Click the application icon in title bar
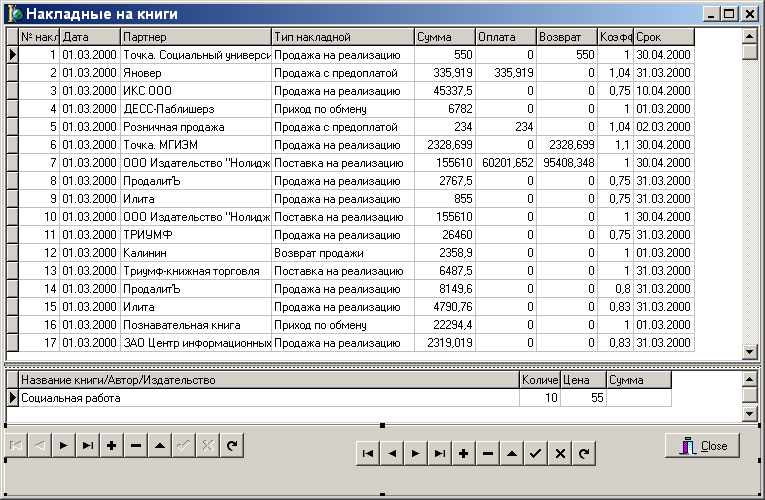 coord(15,14)
